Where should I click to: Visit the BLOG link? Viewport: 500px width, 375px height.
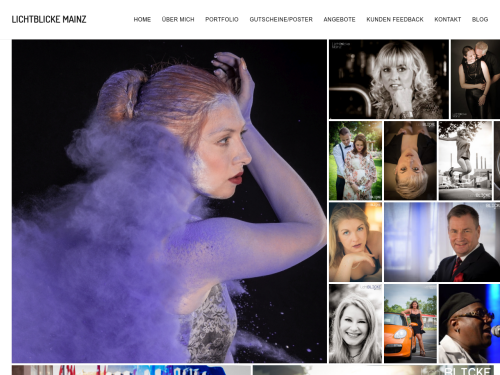480,20
